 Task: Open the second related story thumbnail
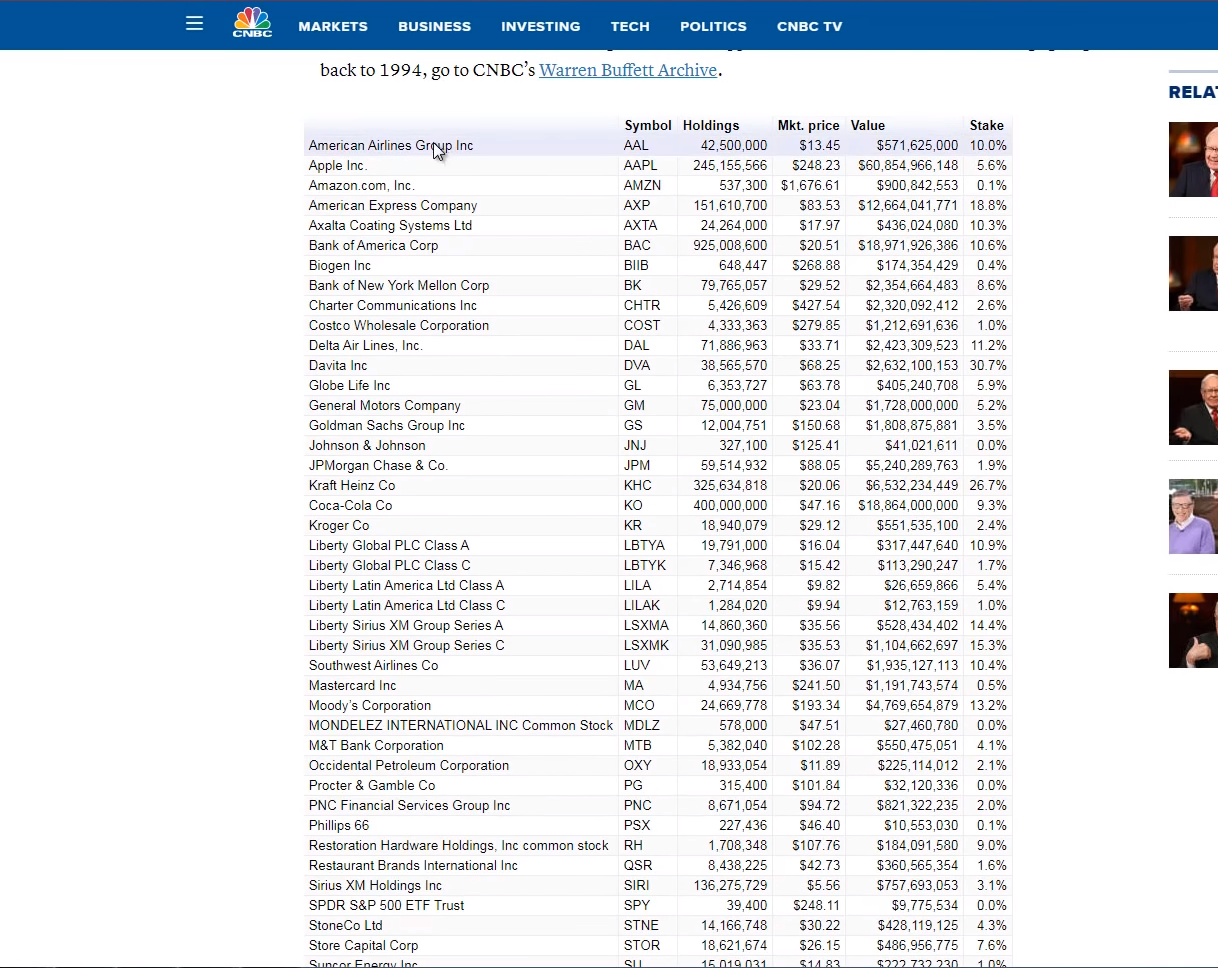coord(1193,273)
